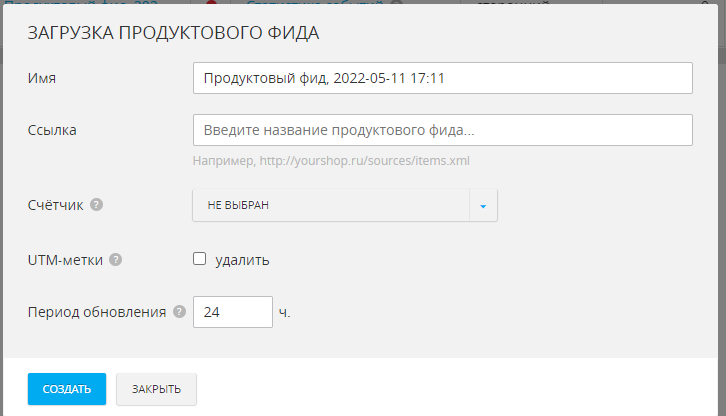The width and height of the screenshot is (726, 416).
Task: Click the ч. hours unit label
Action: pyautogui.click(x=284, y=312)
